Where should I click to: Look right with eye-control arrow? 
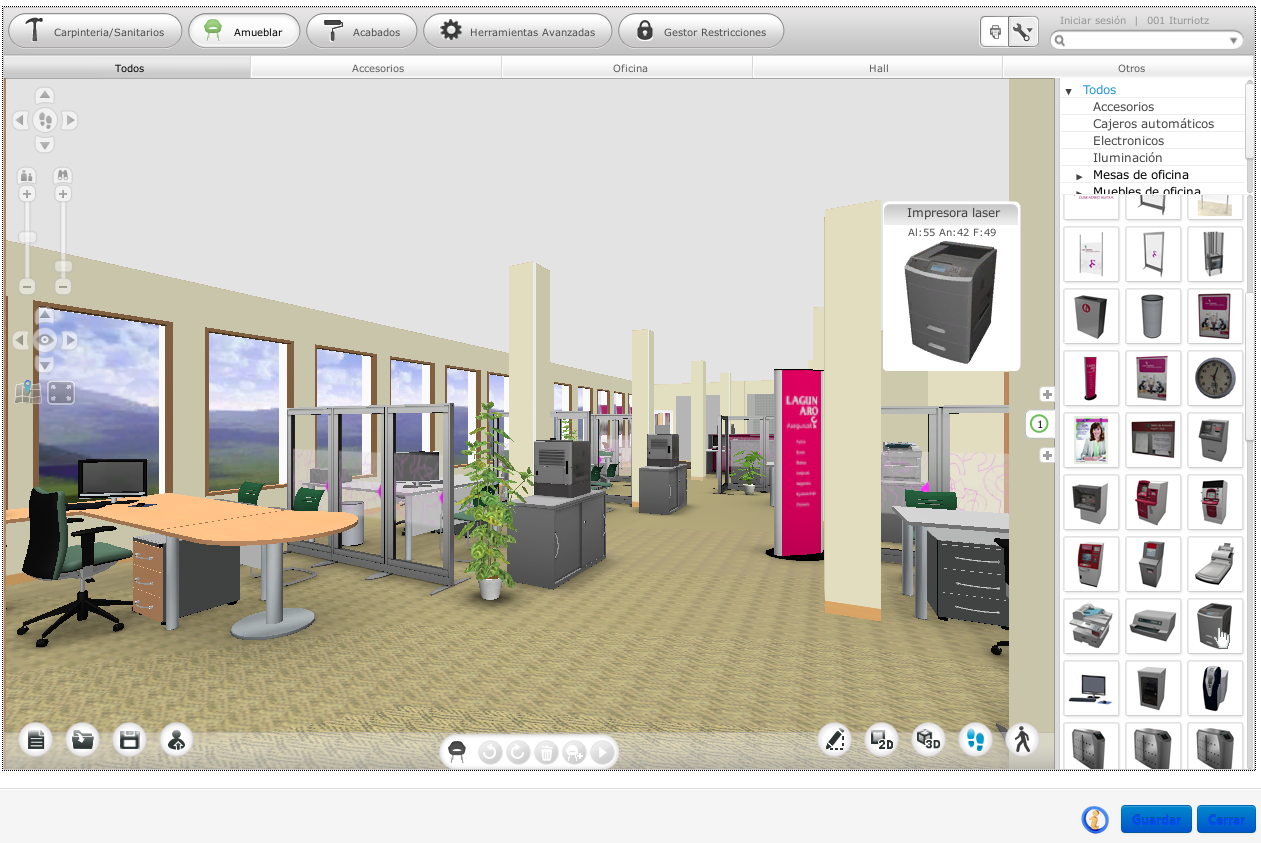tap(70, 341)
